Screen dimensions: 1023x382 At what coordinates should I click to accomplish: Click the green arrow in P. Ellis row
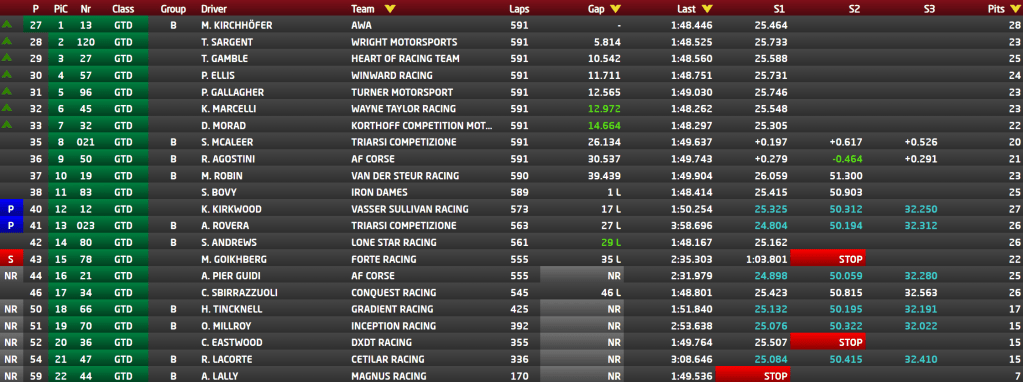click(x=8, y=74)
